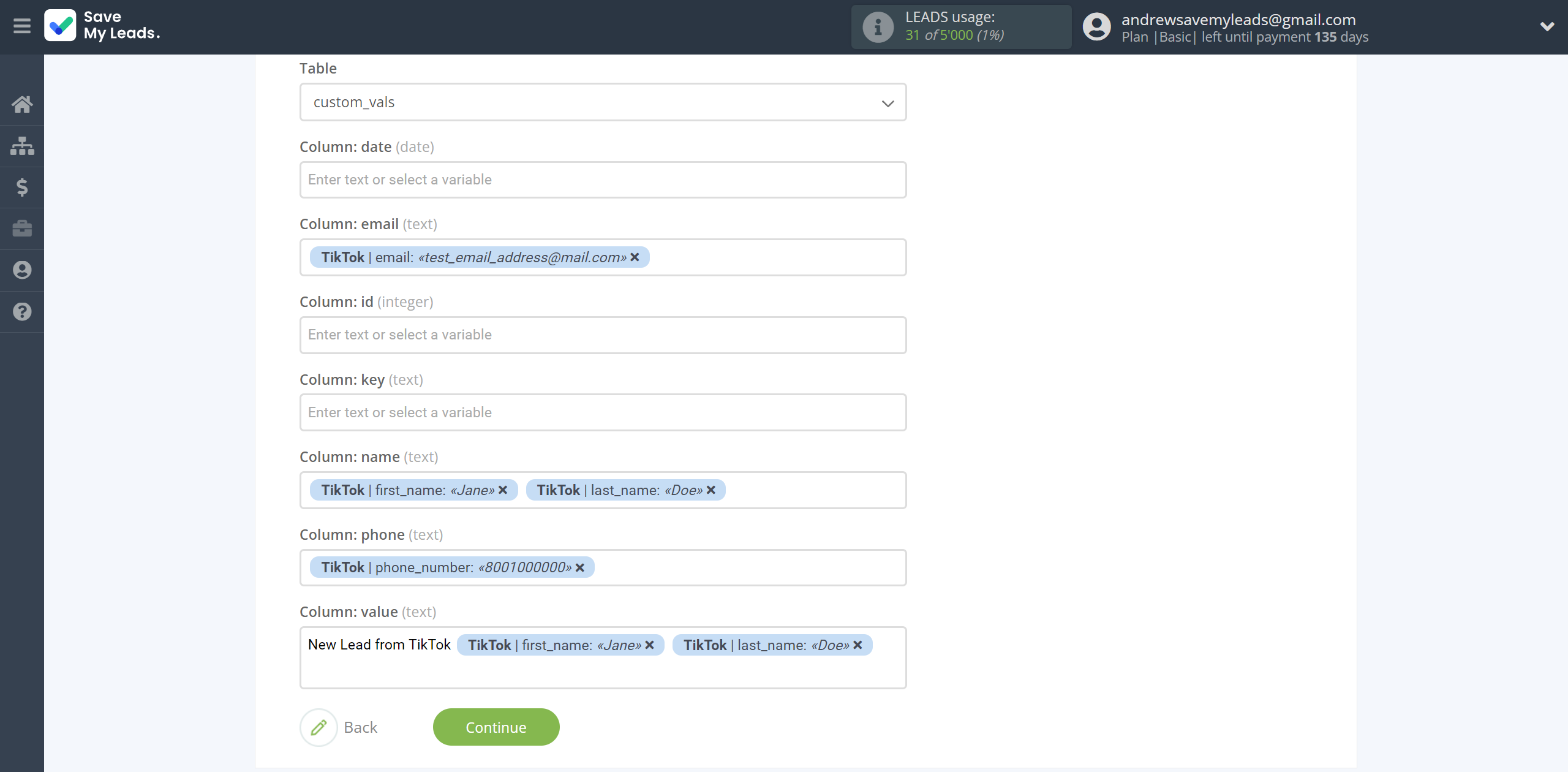Remove last_name tag in name column
This screenshot has width=1568, height=772.
coord(711,490)
